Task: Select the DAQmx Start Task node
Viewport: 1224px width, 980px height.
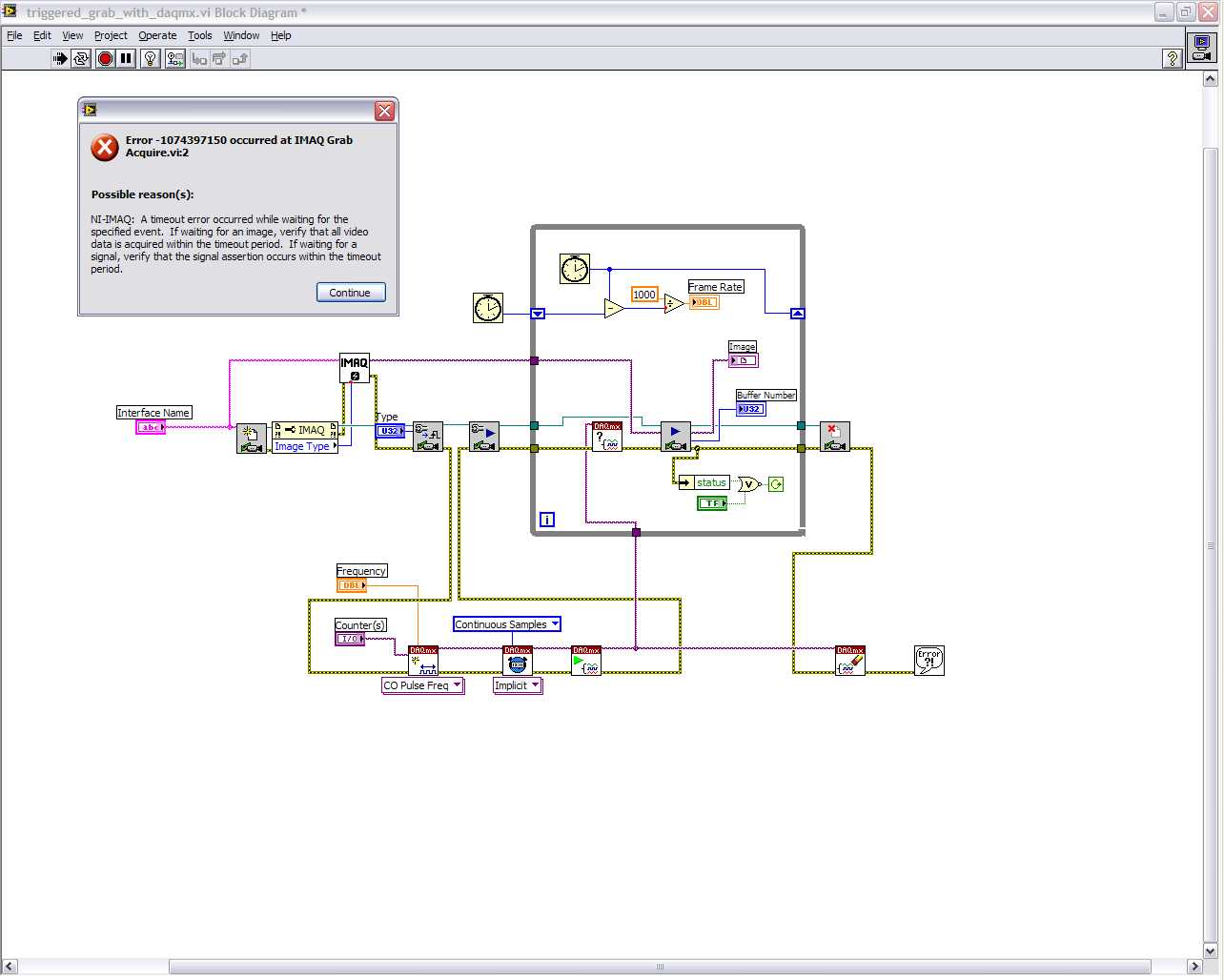Action: (x=586, y=661)
